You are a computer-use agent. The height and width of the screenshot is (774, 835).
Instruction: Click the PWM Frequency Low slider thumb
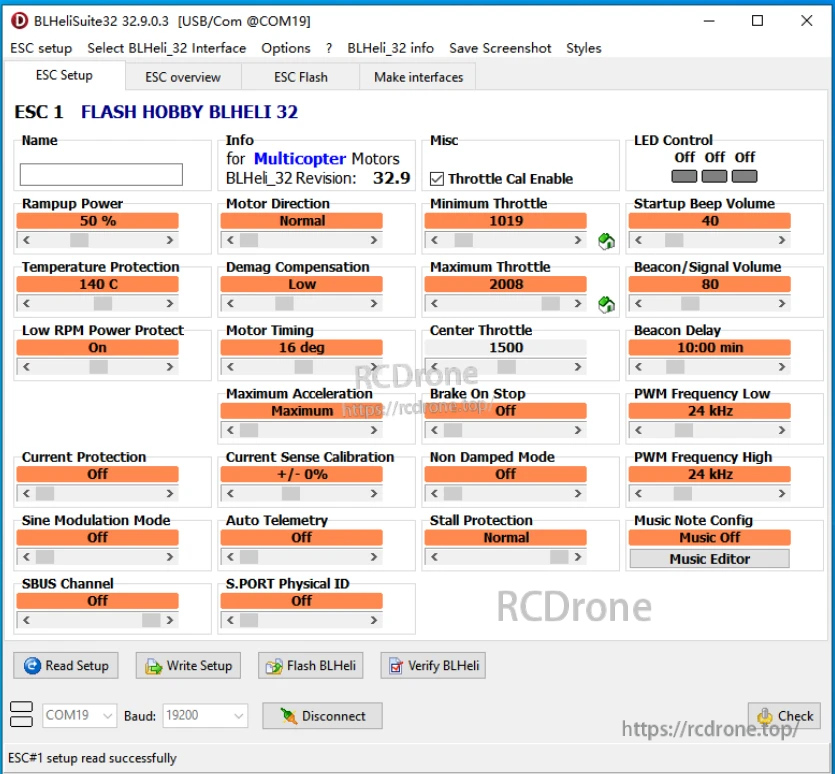pyautogui.click(x=684, y=430)
